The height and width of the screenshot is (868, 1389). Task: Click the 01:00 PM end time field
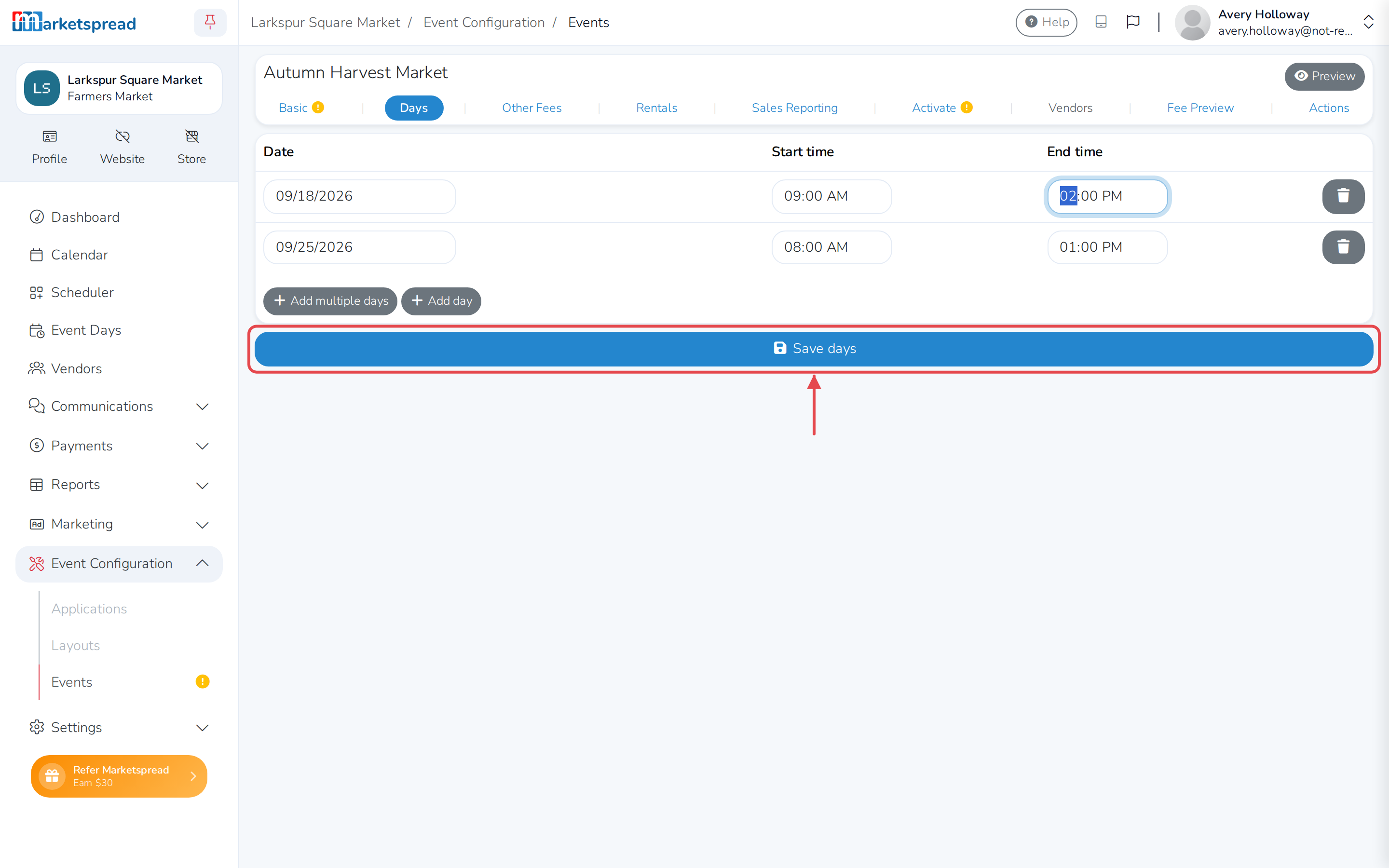(1107, 247)
